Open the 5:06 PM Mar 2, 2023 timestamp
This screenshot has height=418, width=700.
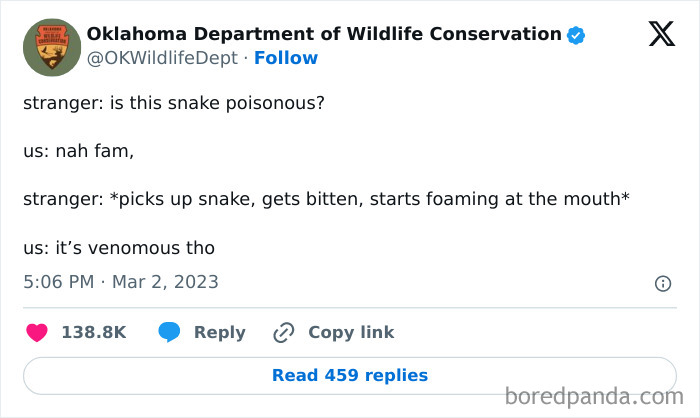(120, 282)
